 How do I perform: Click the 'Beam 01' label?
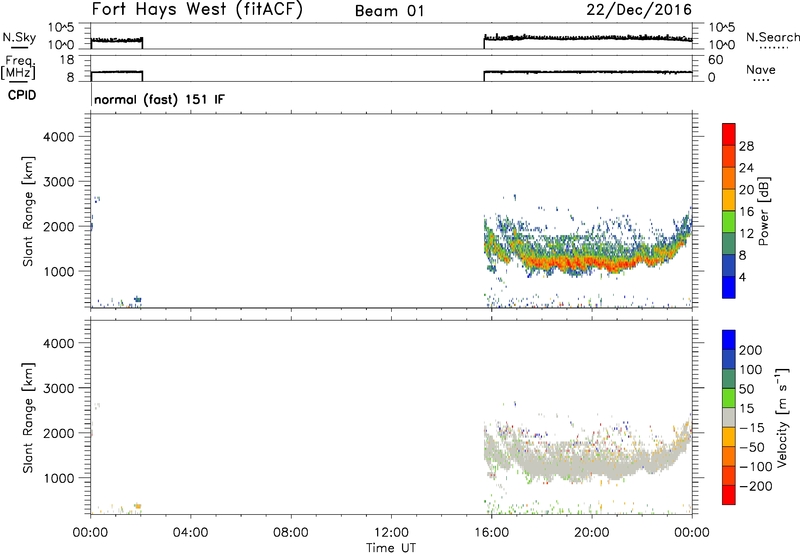tap(389, 11)
